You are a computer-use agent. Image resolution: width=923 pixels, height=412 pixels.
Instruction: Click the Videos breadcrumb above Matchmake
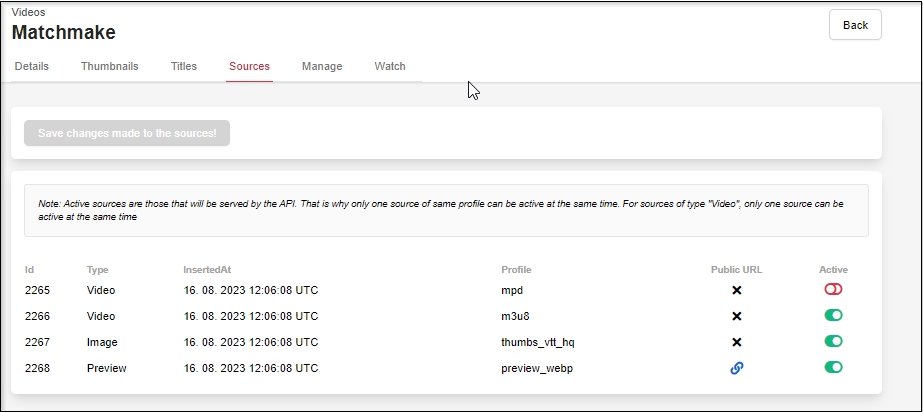click(x=28, y=12)
